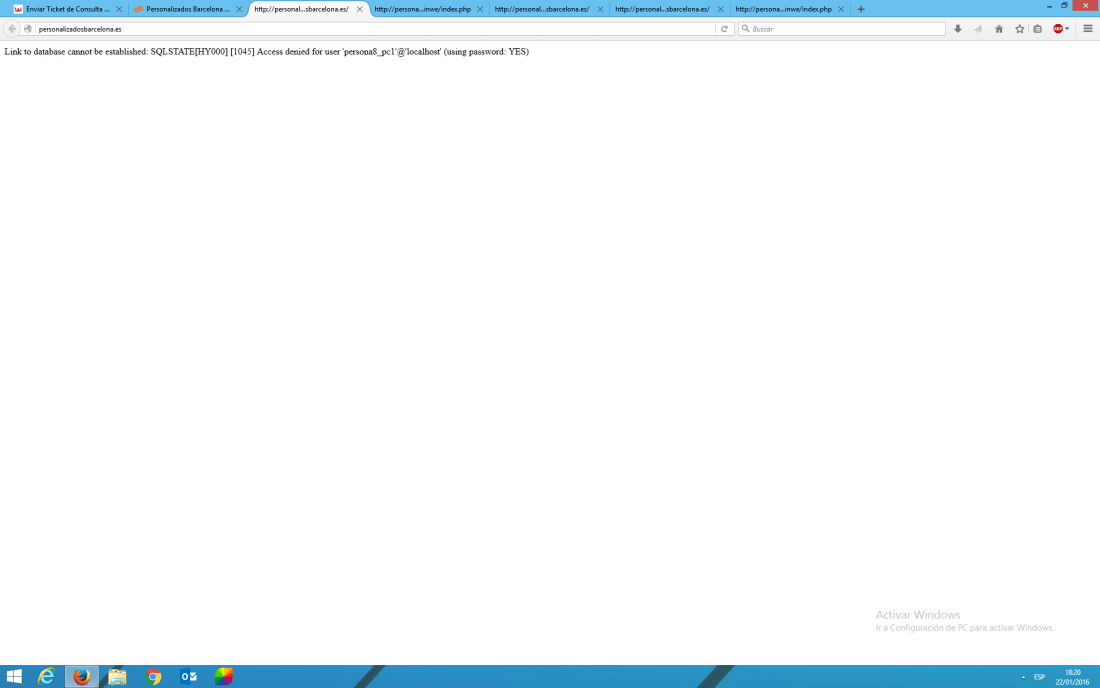This screenshot has height=688, width=1100.
Task: Close the Enviar Ticket de Consulta tab
Action: (x=119, y=9)
